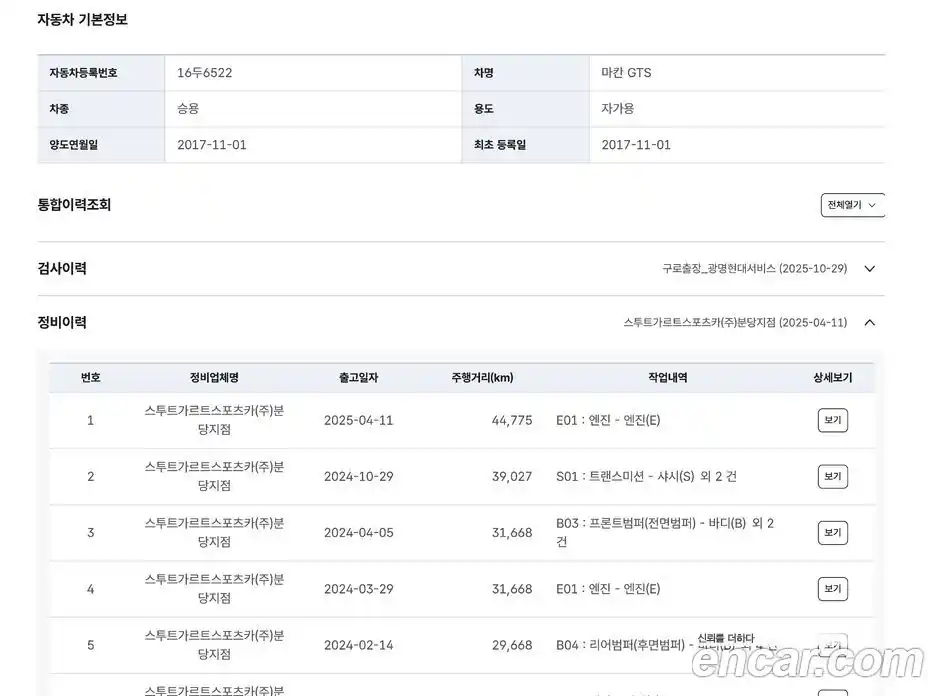The height and width of the screenshot is (696, 928).
Task: Click the 통합이력조회 heading
Action: tap(74, 205)
